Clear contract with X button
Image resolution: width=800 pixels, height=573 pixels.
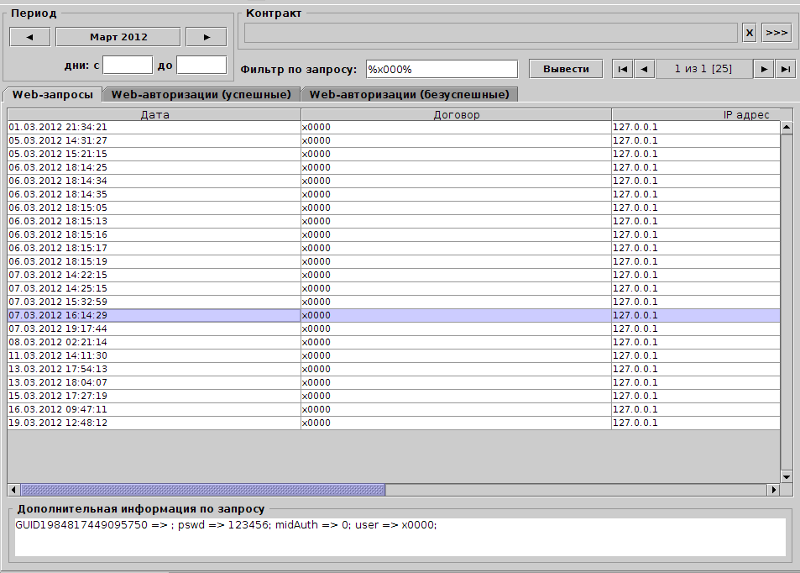coord(749,33)
